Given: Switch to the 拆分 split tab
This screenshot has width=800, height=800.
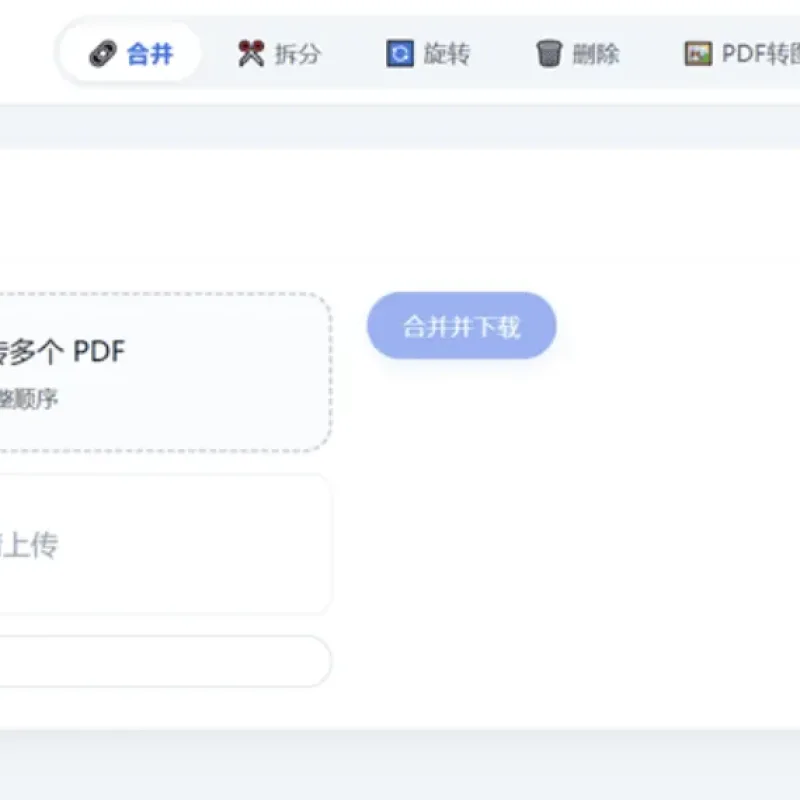Looking at the screenshot, I should pos(280,53).
